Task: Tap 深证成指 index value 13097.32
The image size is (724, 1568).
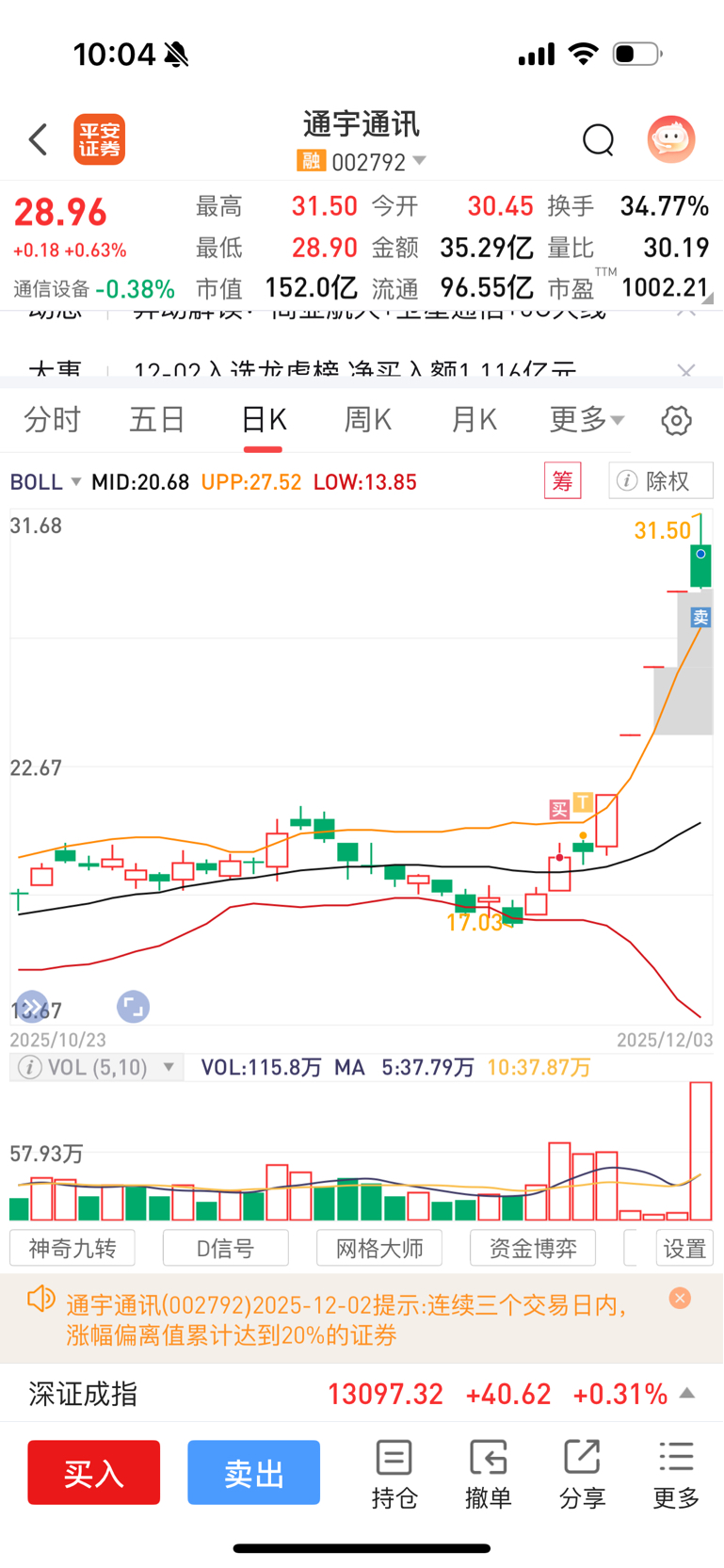Action: point(385,1394)
